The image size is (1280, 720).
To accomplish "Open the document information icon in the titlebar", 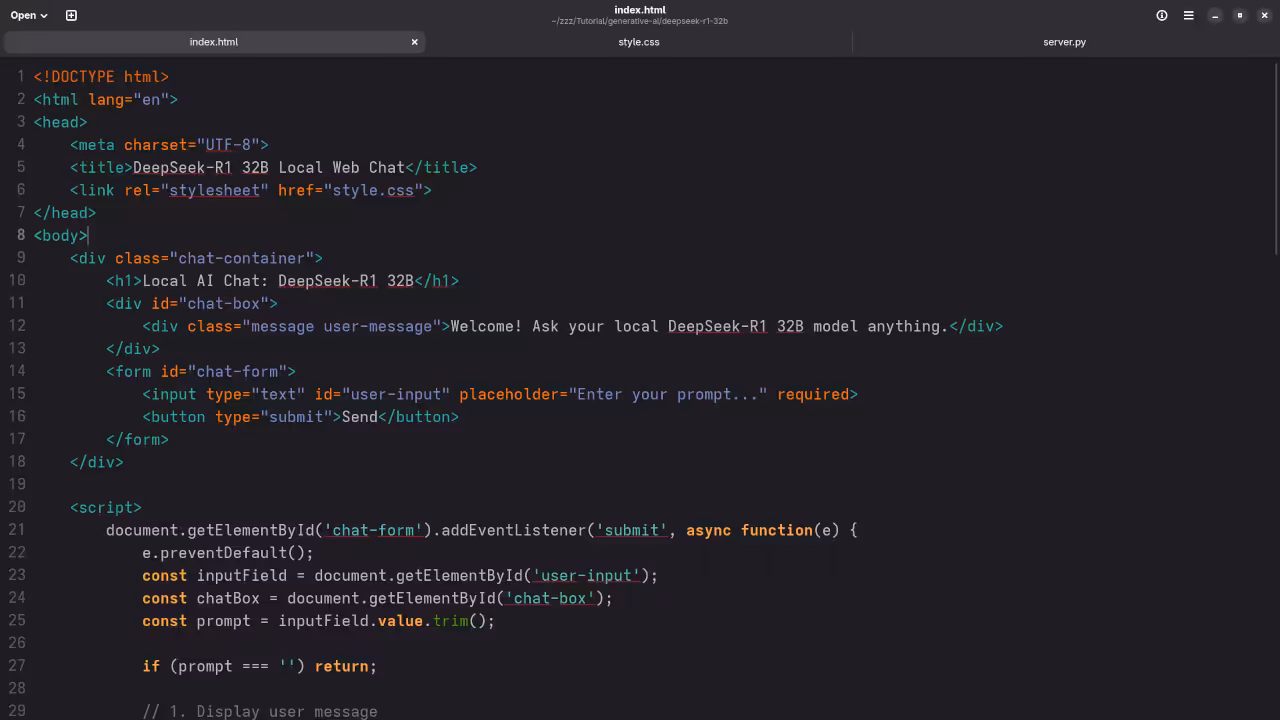I will pyautogui.click(x=1161, y=15).
